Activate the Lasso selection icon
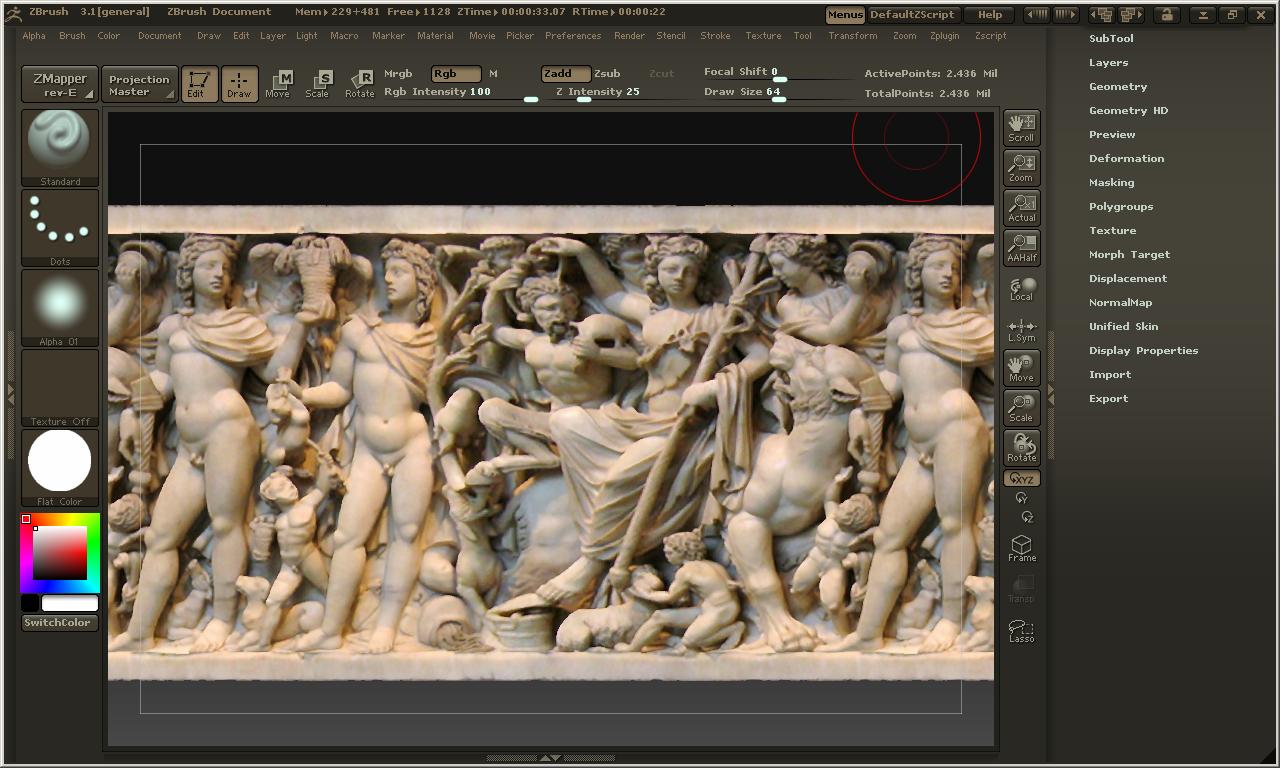1280x768 pixels. coord(1021,630)
